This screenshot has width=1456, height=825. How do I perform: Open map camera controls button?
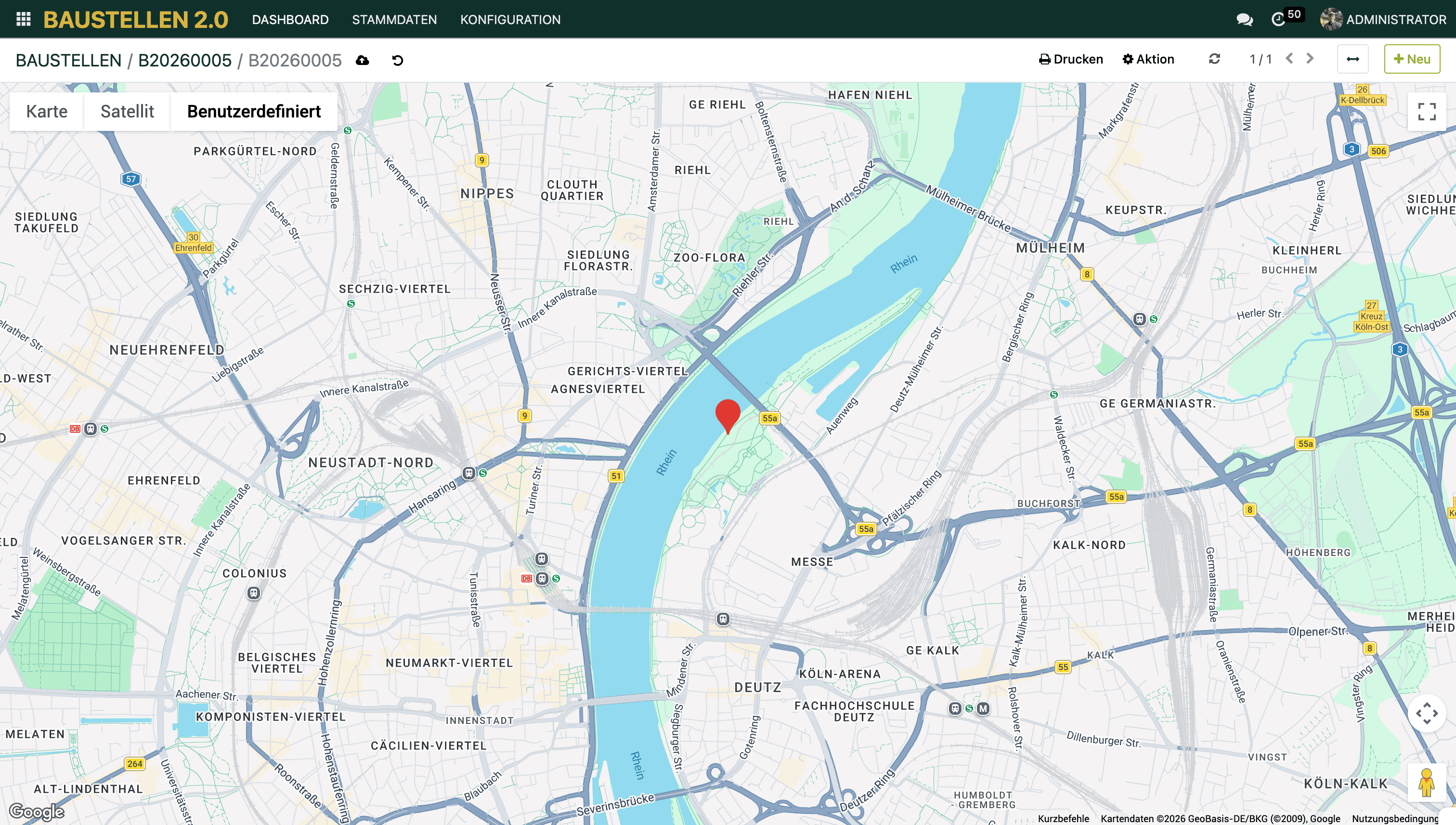pyautogui.click(x=1426, y=713)
